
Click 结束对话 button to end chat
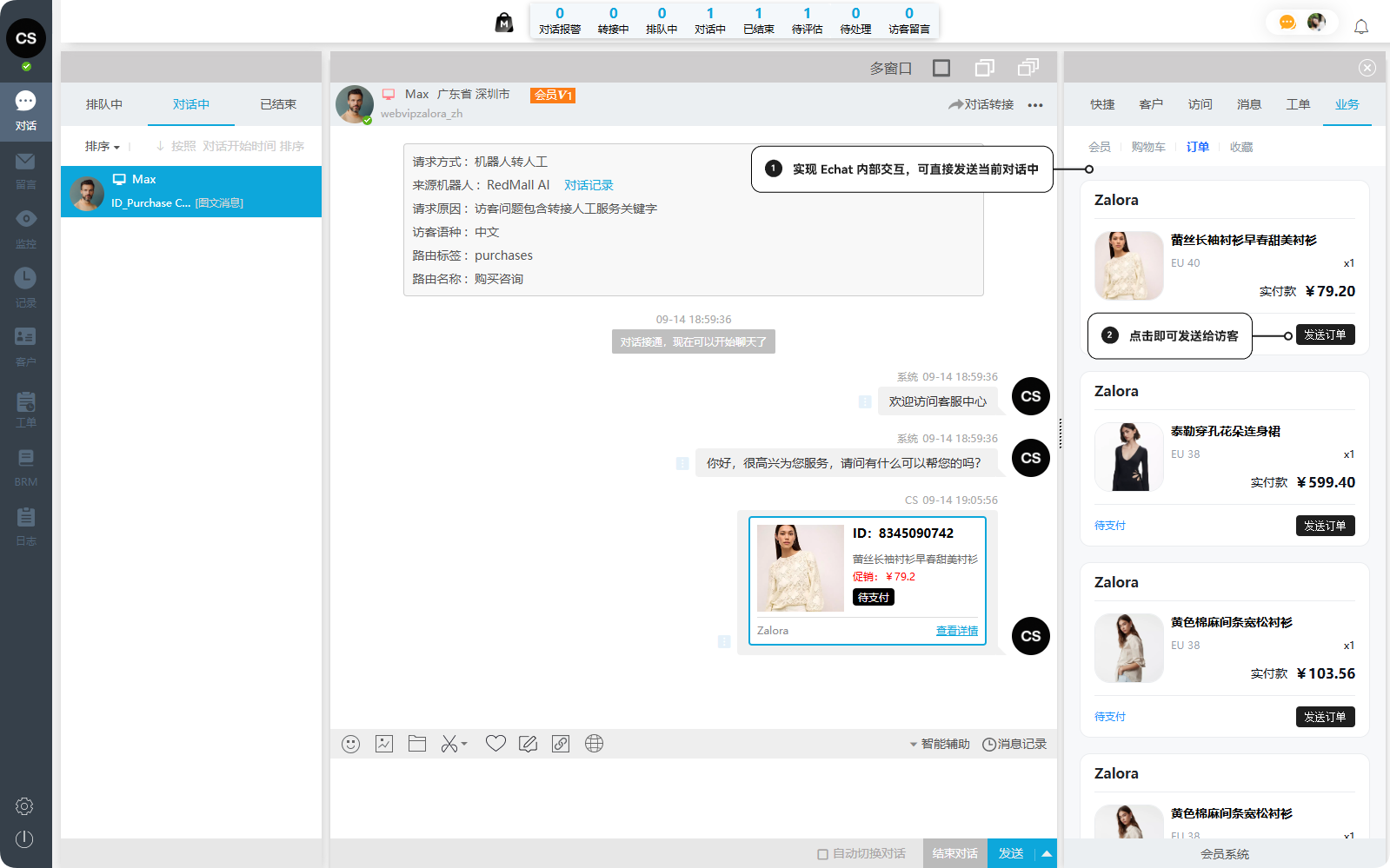[x=954, y=854]
